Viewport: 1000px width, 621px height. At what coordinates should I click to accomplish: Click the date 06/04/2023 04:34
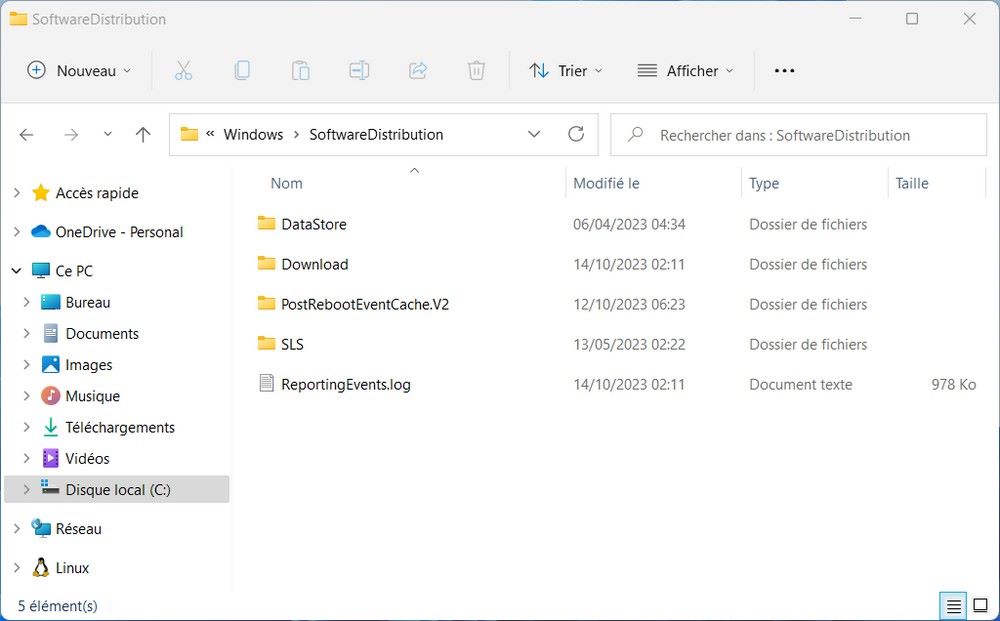pyautogui.click(x=629, y=224)
